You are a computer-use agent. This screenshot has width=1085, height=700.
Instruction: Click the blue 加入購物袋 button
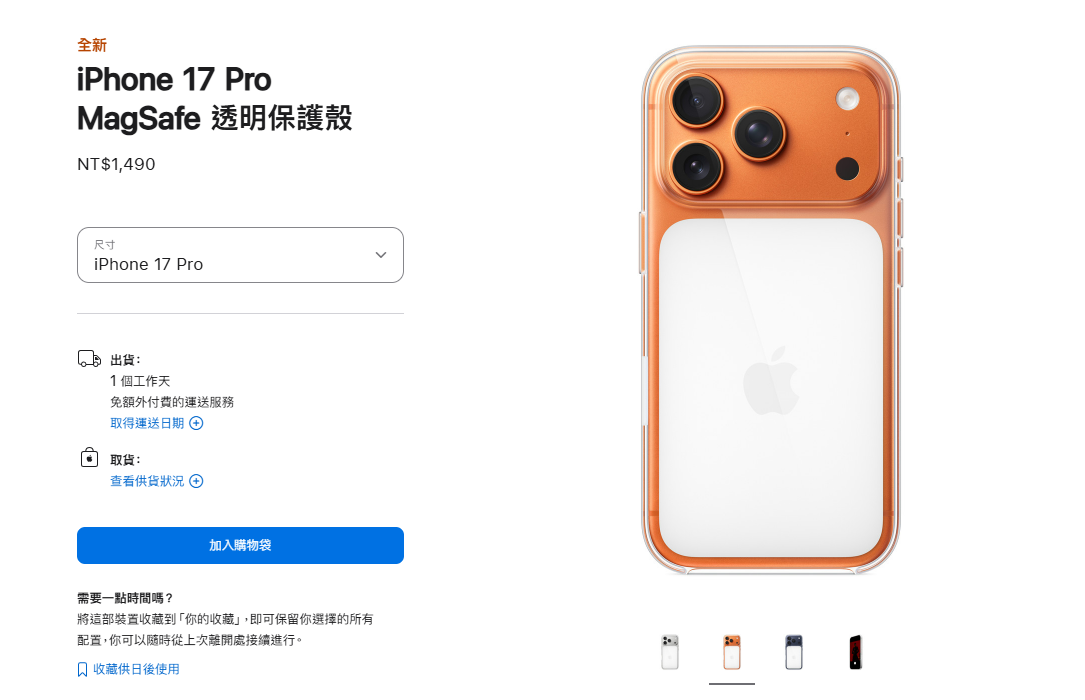pyautogui.click(x=240, y=545)
